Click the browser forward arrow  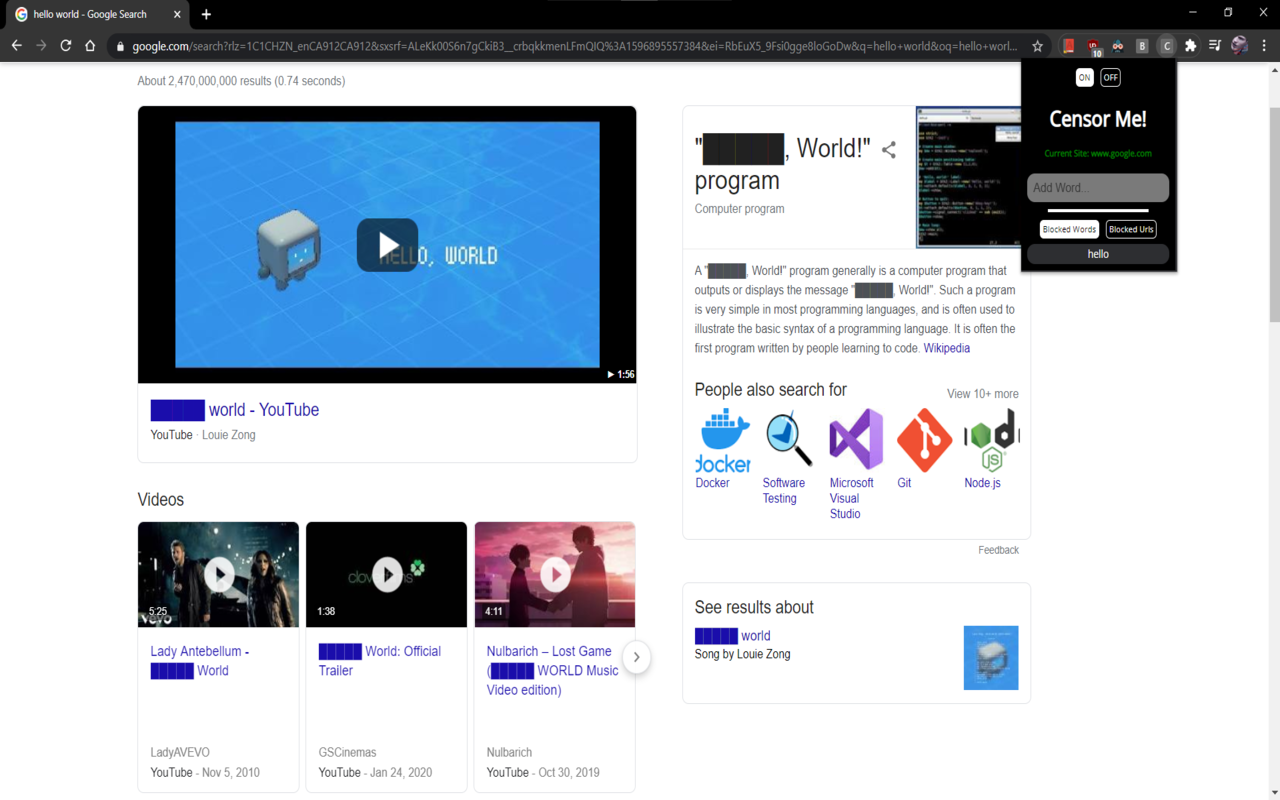[x=41, y=46]
